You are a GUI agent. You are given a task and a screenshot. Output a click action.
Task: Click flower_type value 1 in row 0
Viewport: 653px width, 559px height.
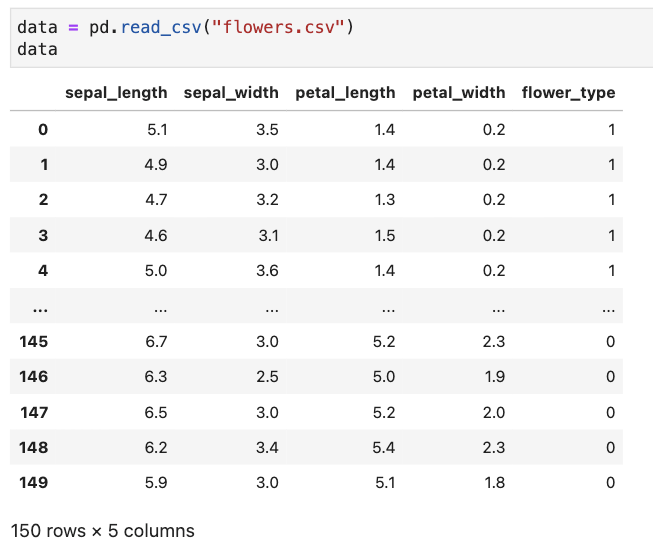(x=611, y=130)
